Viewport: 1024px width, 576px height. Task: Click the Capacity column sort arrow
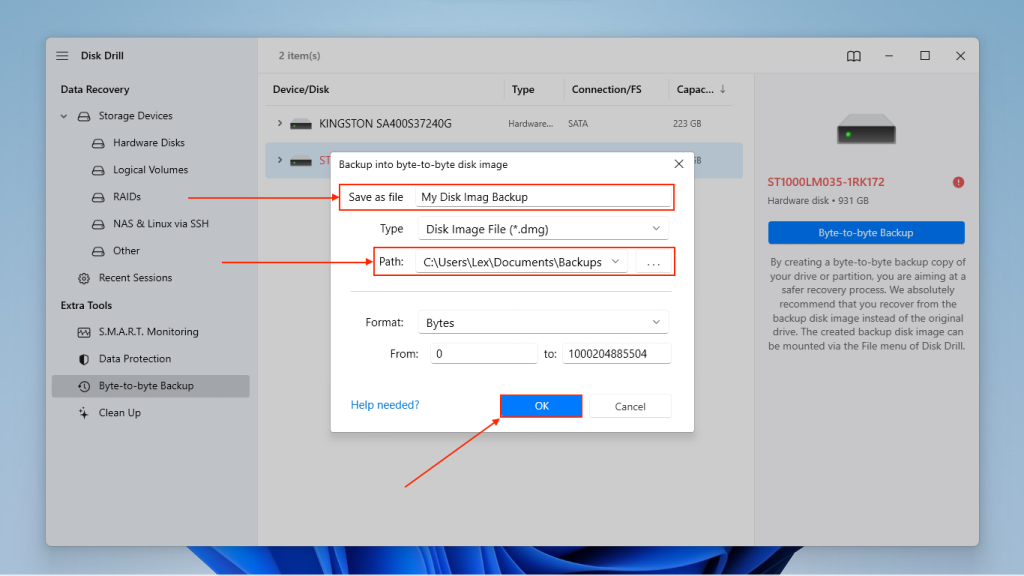tap(725, 89)
